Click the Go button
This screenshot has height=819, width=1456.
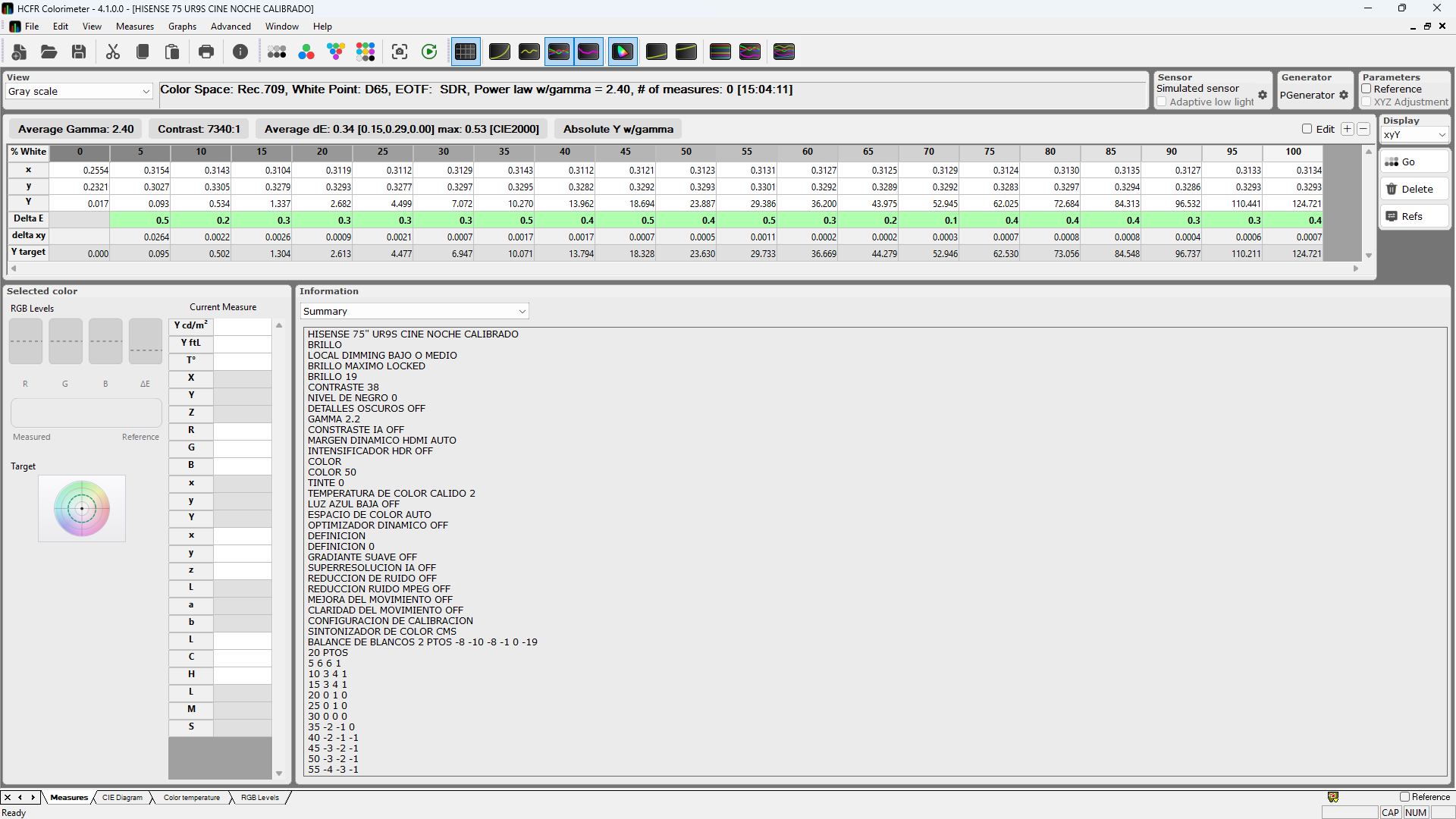(1414, 162)
